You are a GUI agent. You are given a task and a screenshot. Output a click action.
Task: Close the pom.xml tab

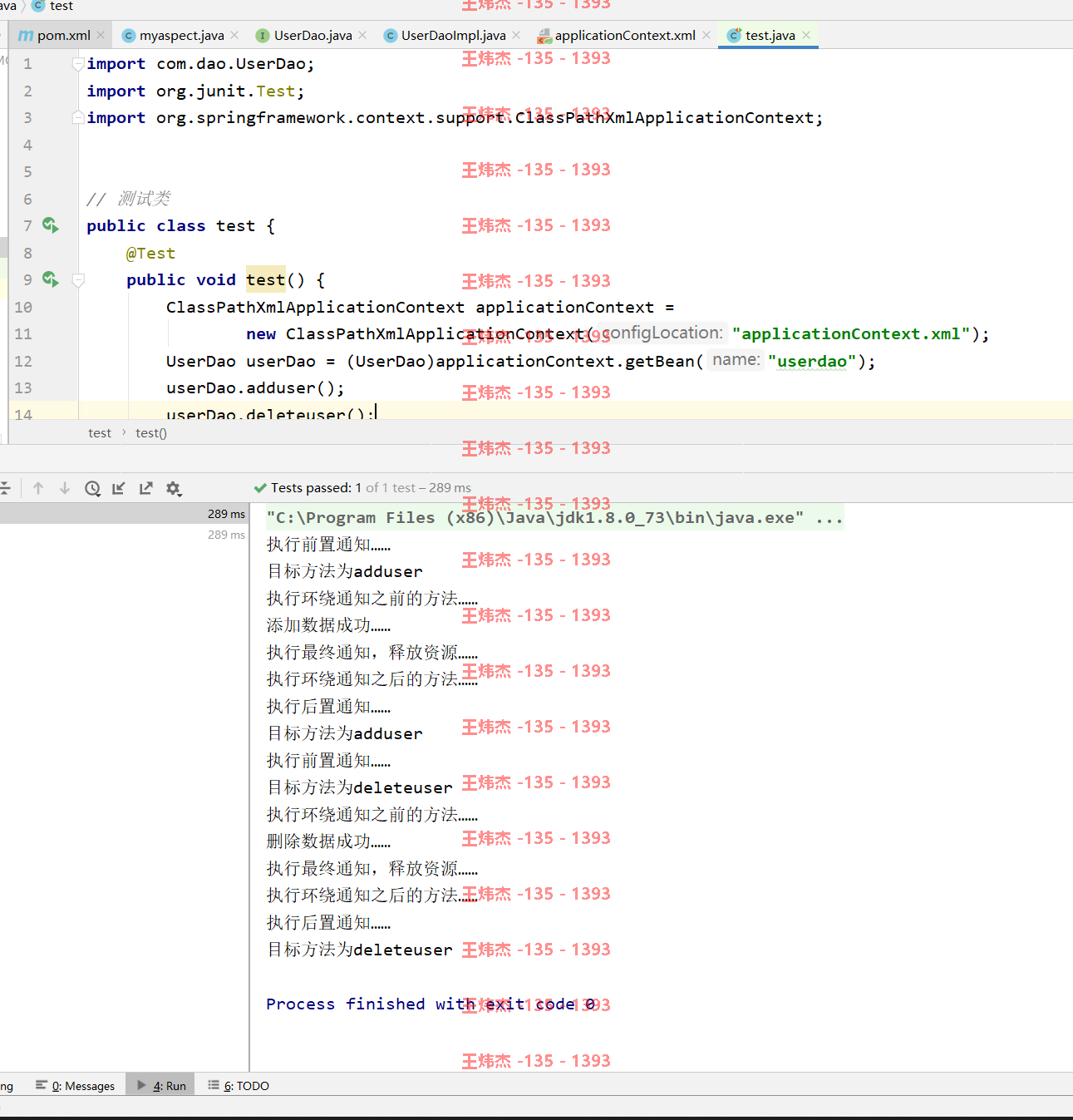[x=101, y=35]
